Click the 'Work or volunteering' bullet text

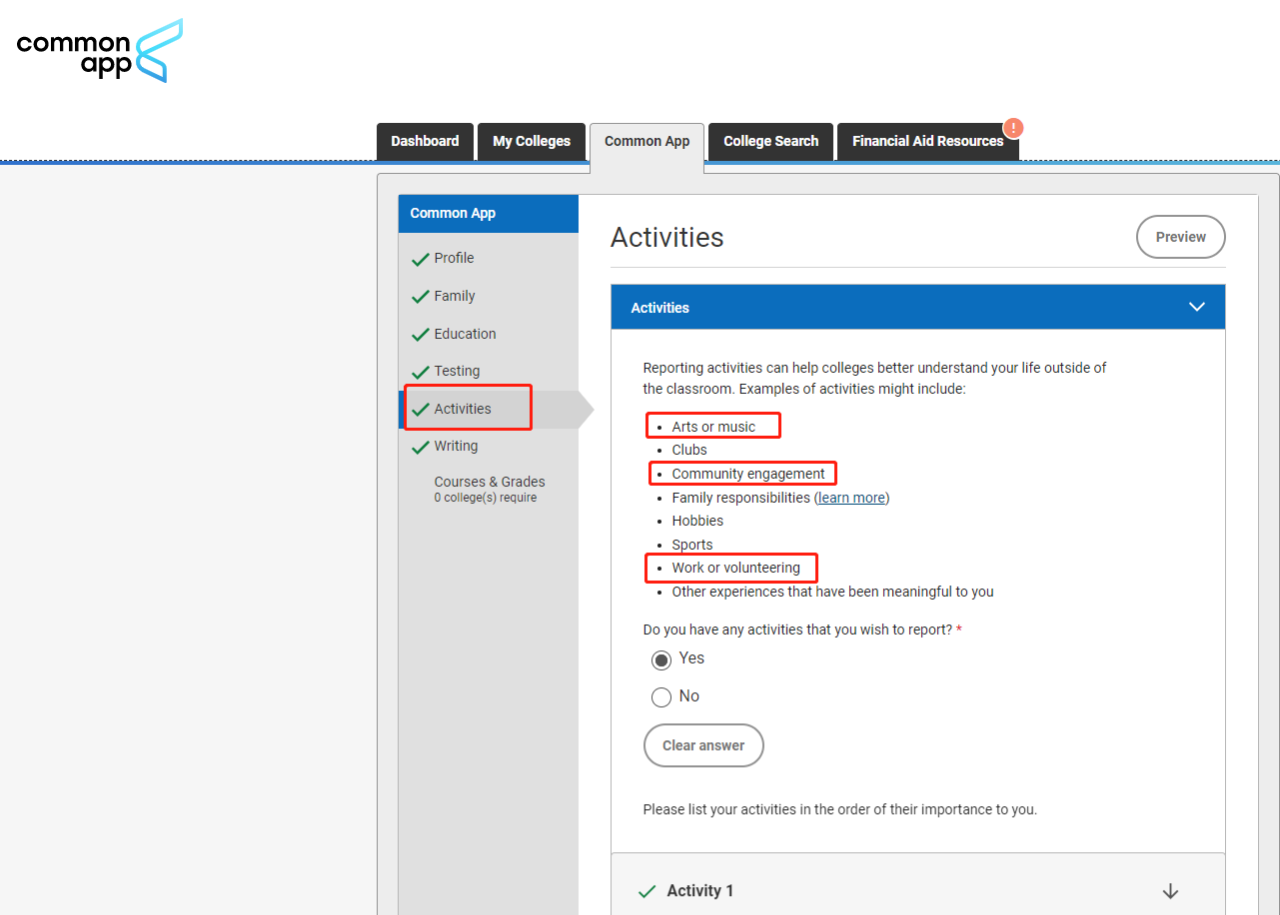tap(736, 568)
